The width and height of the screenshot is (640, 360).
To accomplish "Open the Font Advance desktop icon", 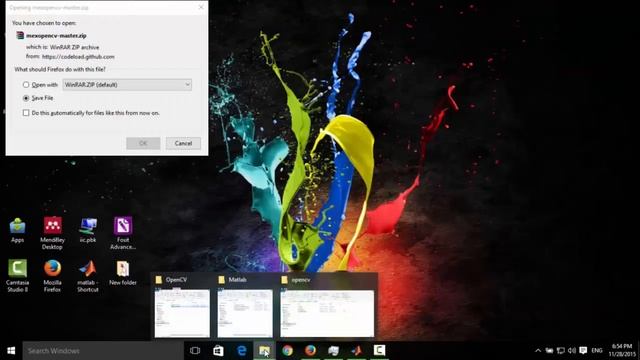I will coord(123,233).
